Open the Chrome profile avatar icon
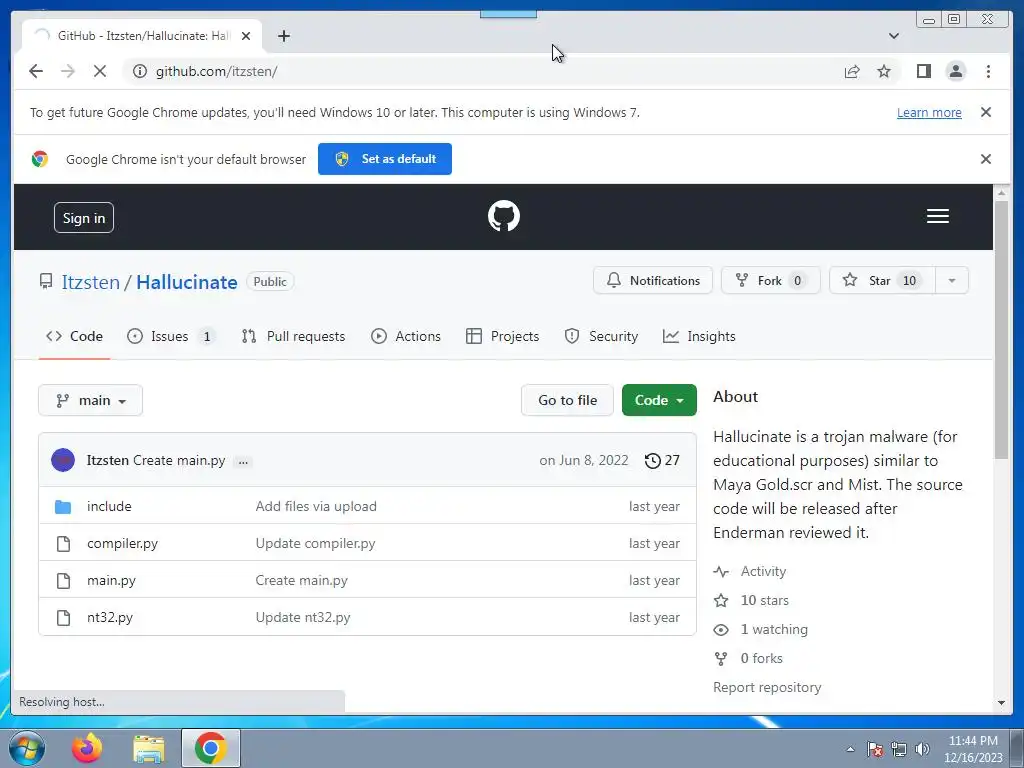The image size is (1024, 768). [955, 71]
